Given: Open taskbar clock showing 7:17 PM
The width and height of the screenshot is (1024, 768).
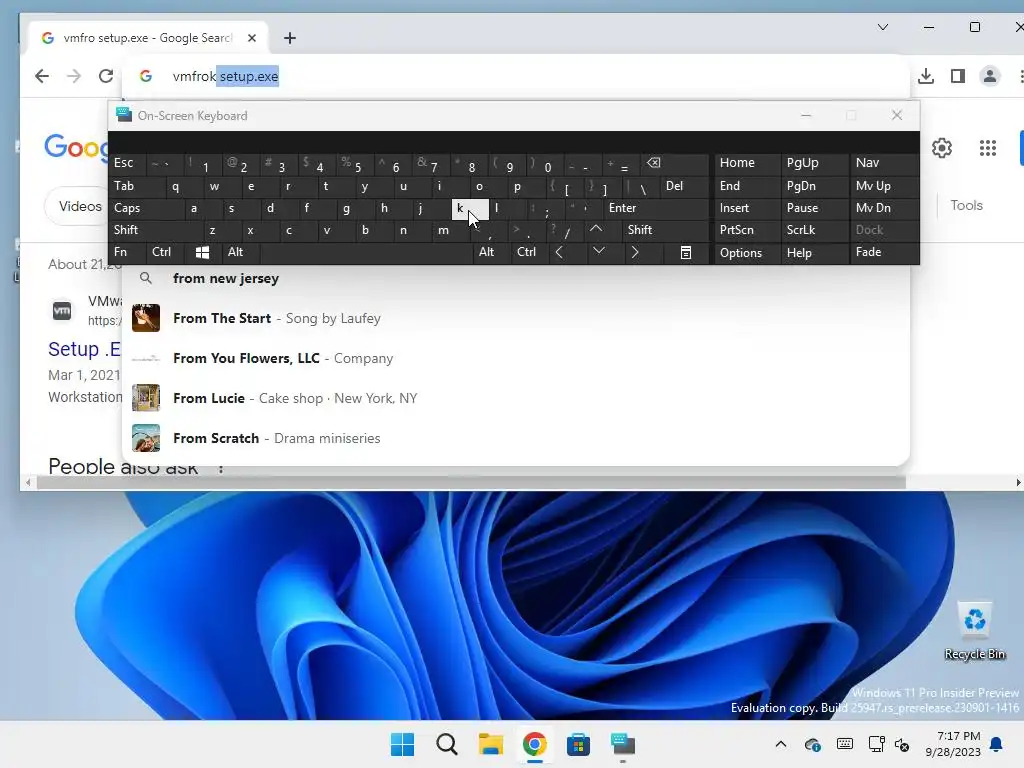Looking at the screenshot, I should [x=952, y=744].
